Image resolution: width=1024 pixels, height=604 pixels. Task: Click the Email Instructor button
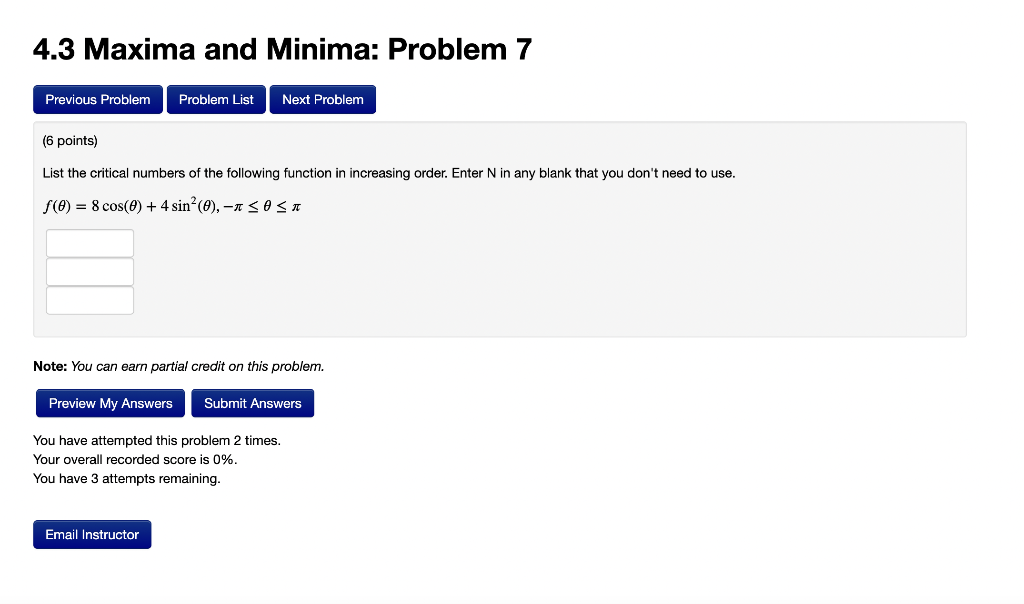(x=92, y=534)
